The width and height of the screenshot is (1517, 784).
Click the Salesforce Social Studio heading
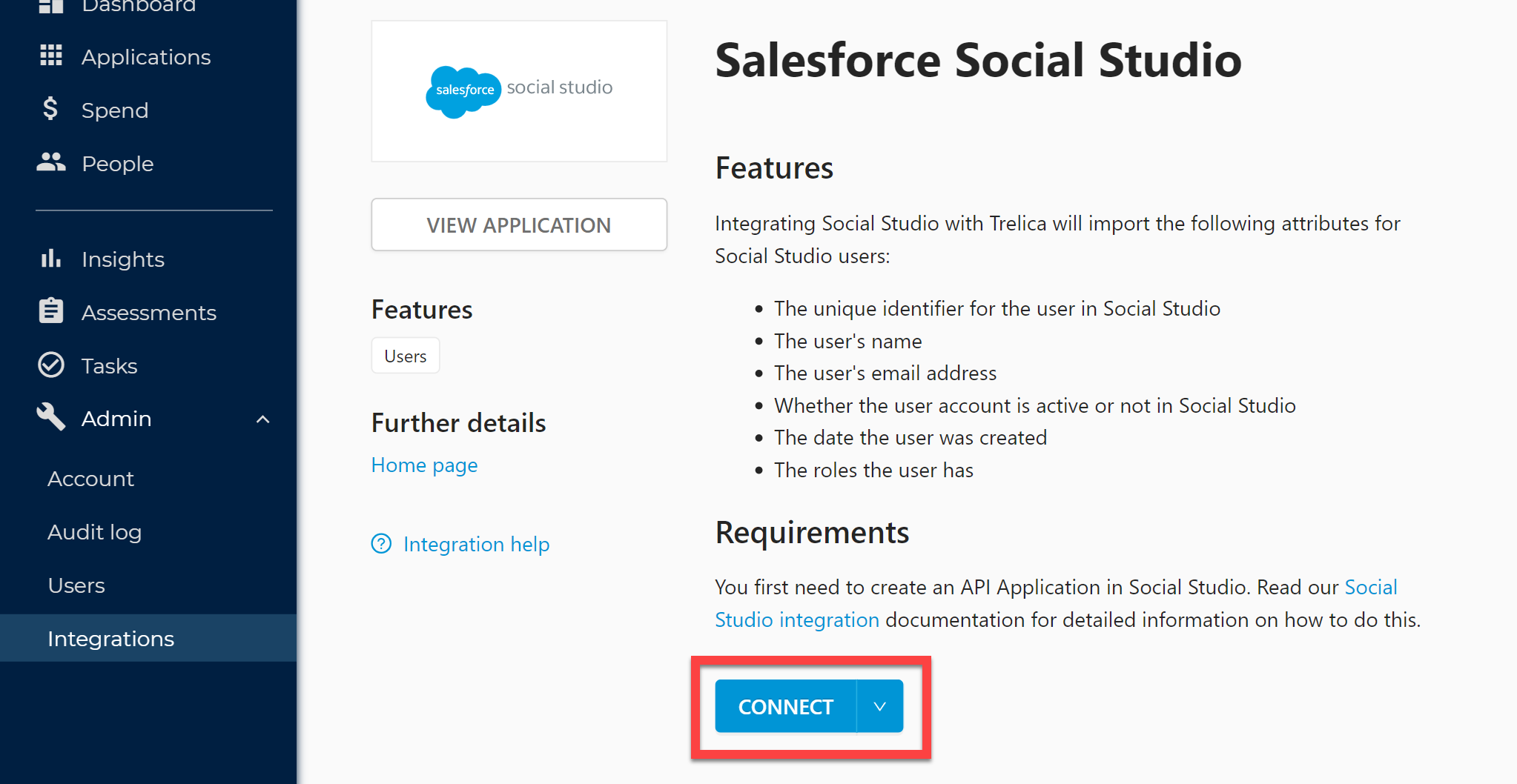pos(978,59)
